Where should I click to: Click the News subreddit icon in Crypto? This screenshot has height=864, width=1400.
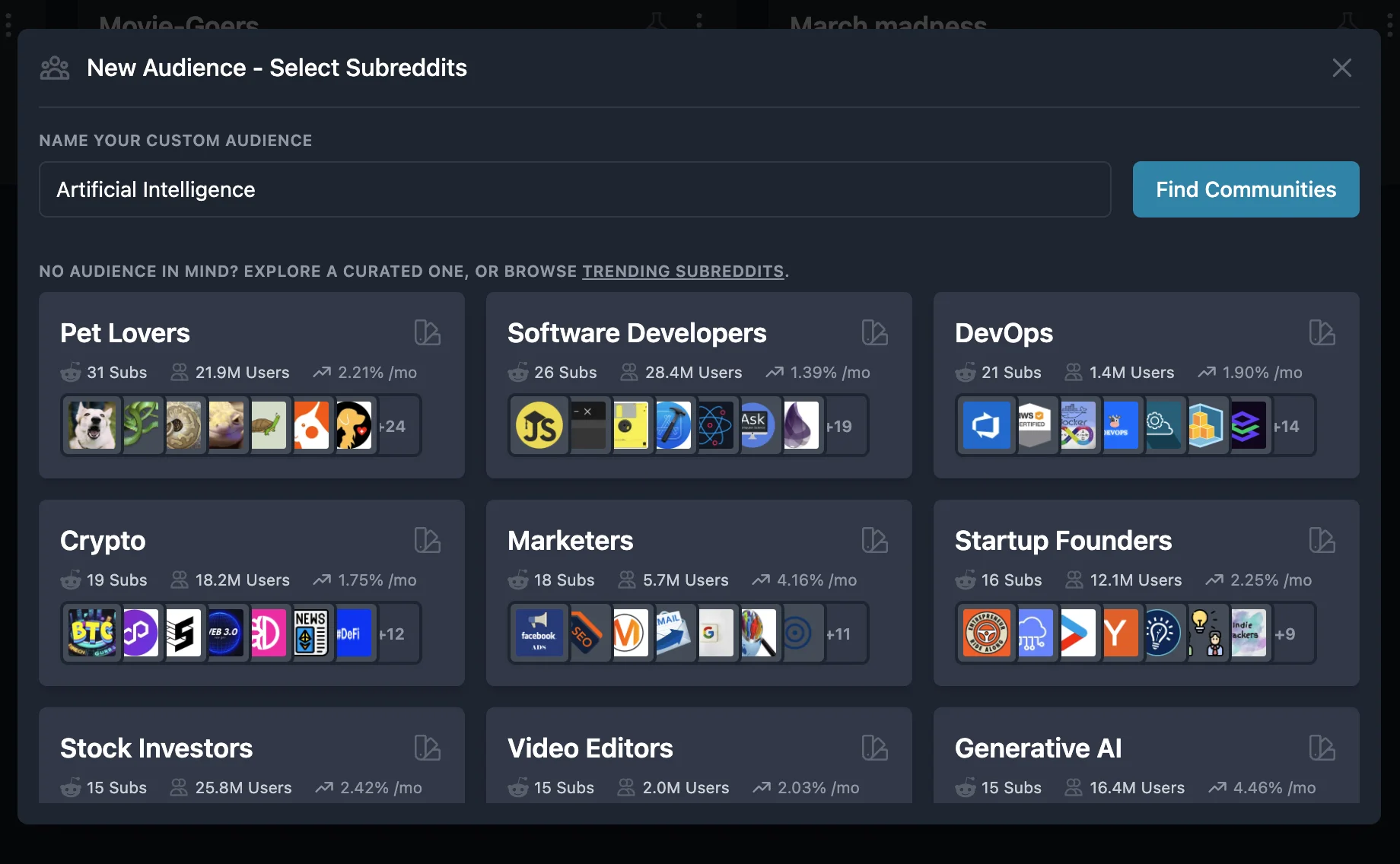311,633
